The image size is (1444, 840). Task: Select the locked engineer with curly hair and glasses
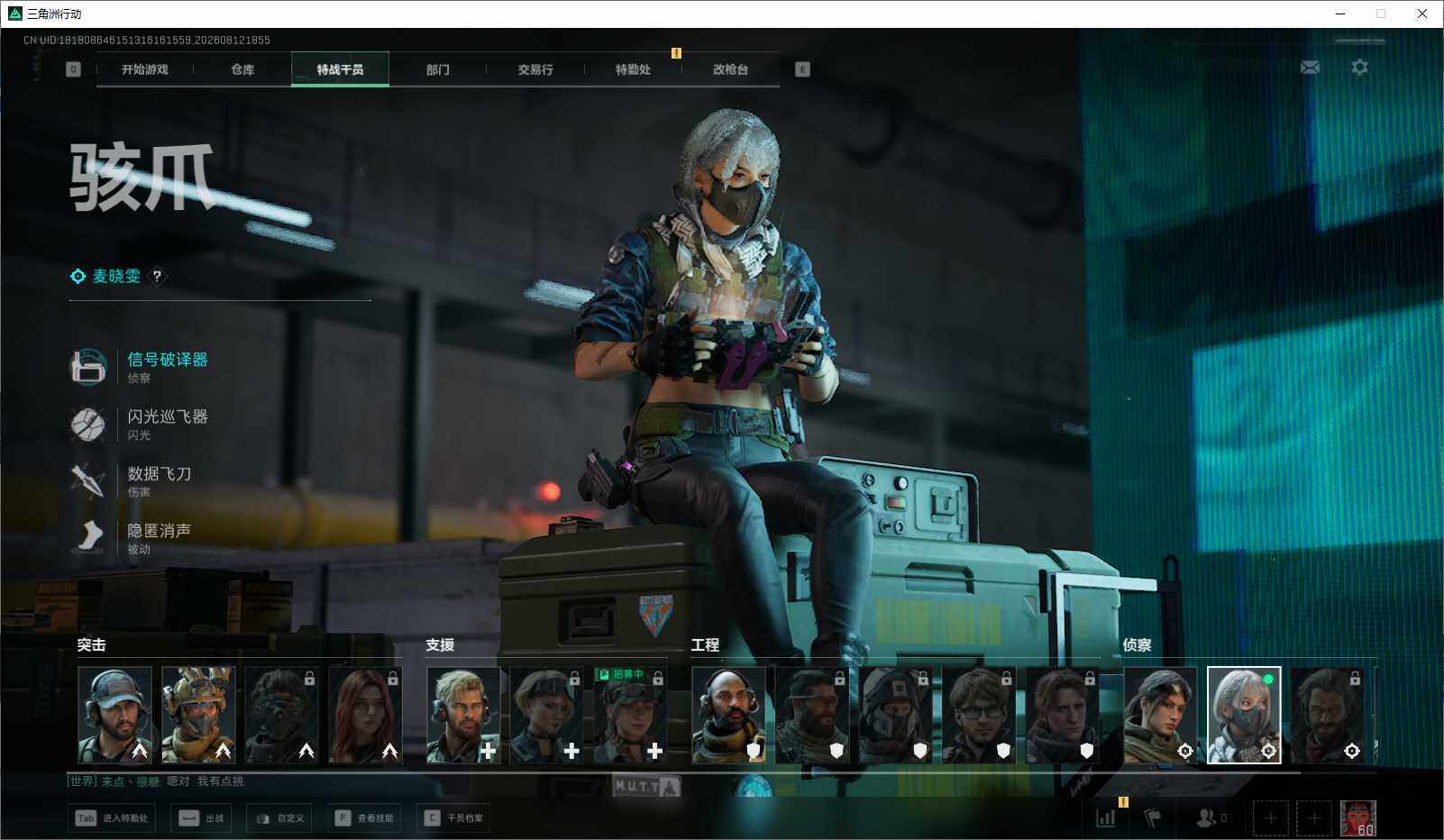tap(979, 716)
